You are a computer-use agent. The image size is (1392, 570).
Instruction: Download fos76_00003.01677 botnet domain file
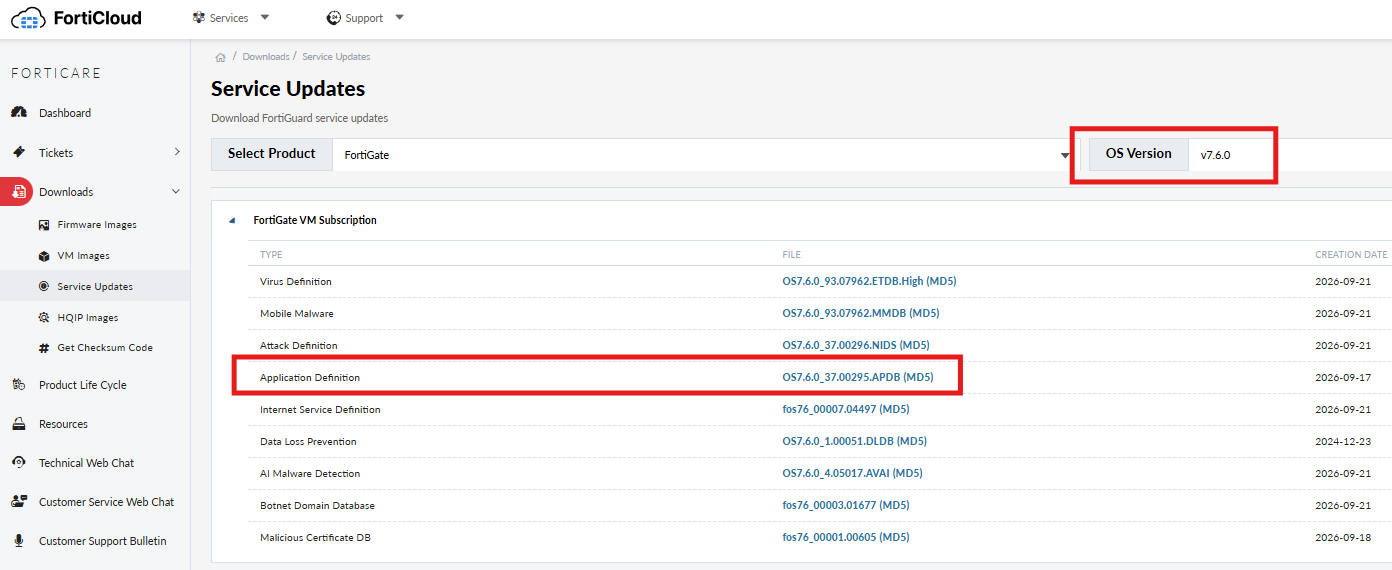tap(846, 506)
